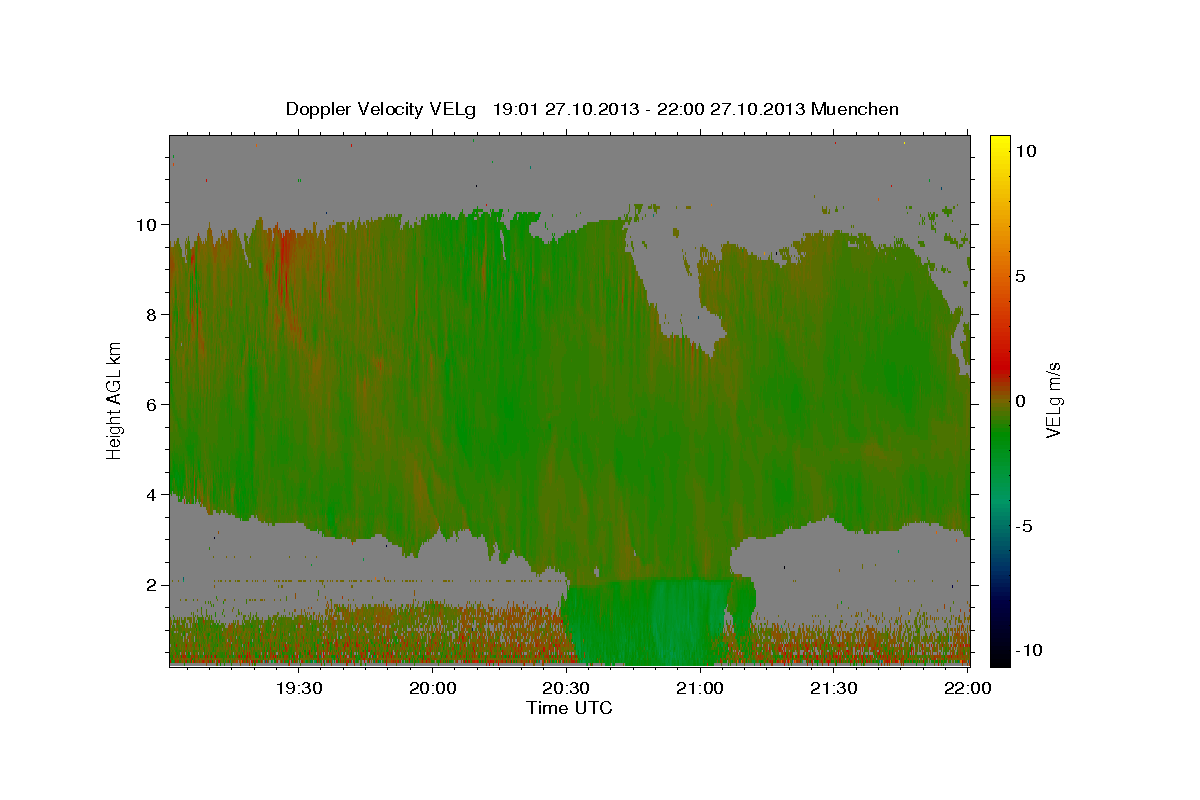Click the colorbar label '5'
This screenshot has width=1200, height=800.
point(1020,275)
